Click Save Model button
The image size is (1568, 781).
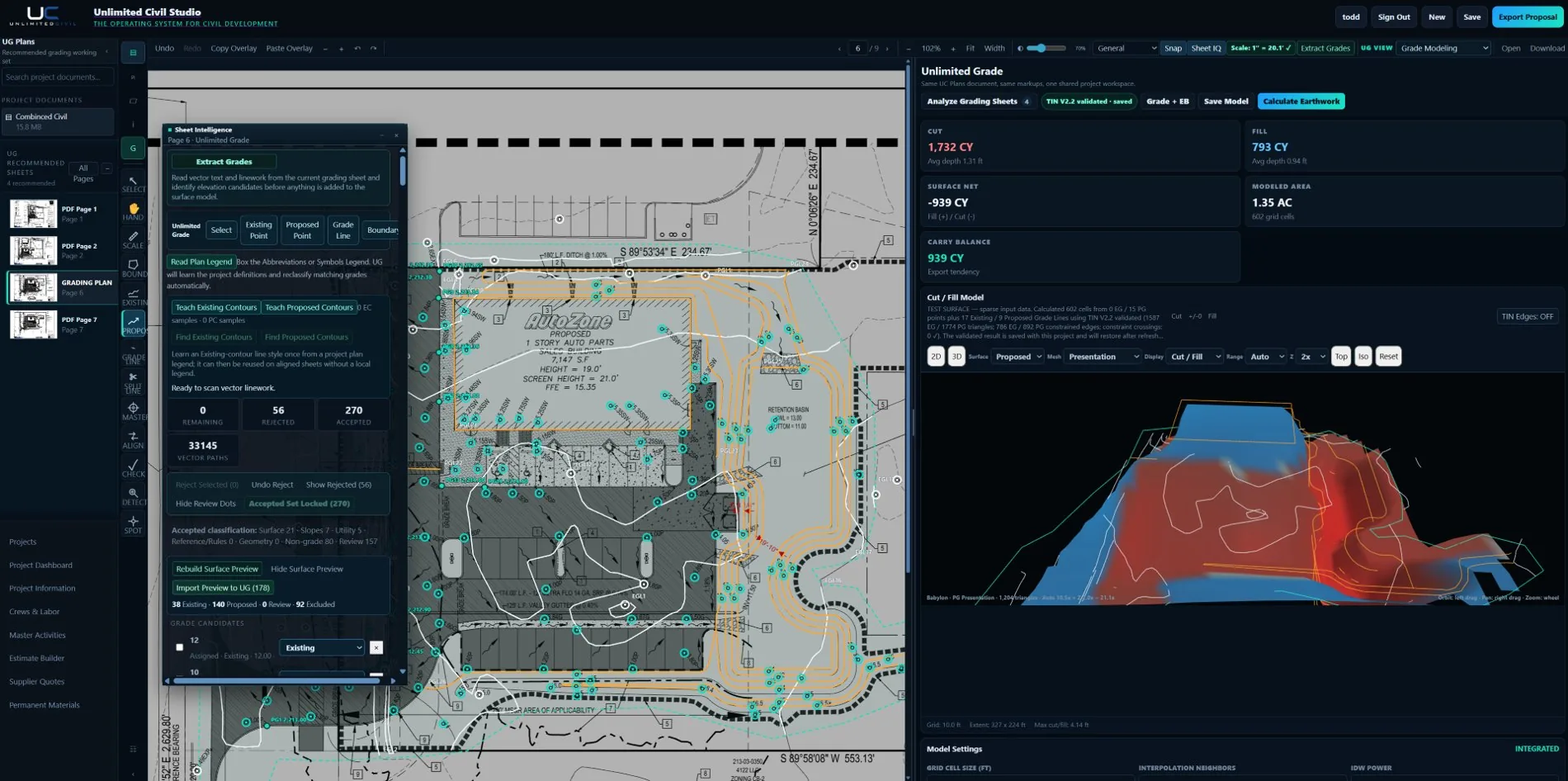coord(1226,102)
